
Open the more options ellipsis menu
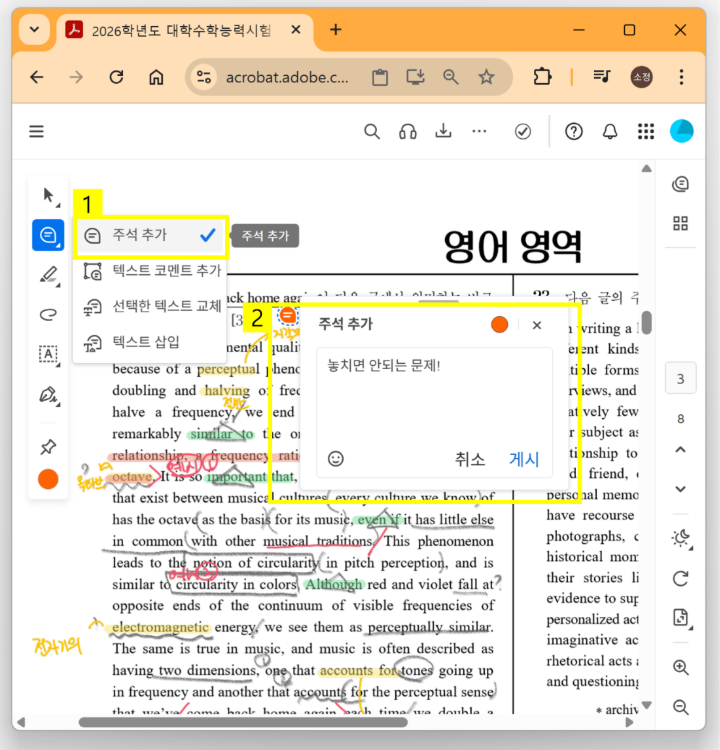point(479,131)
